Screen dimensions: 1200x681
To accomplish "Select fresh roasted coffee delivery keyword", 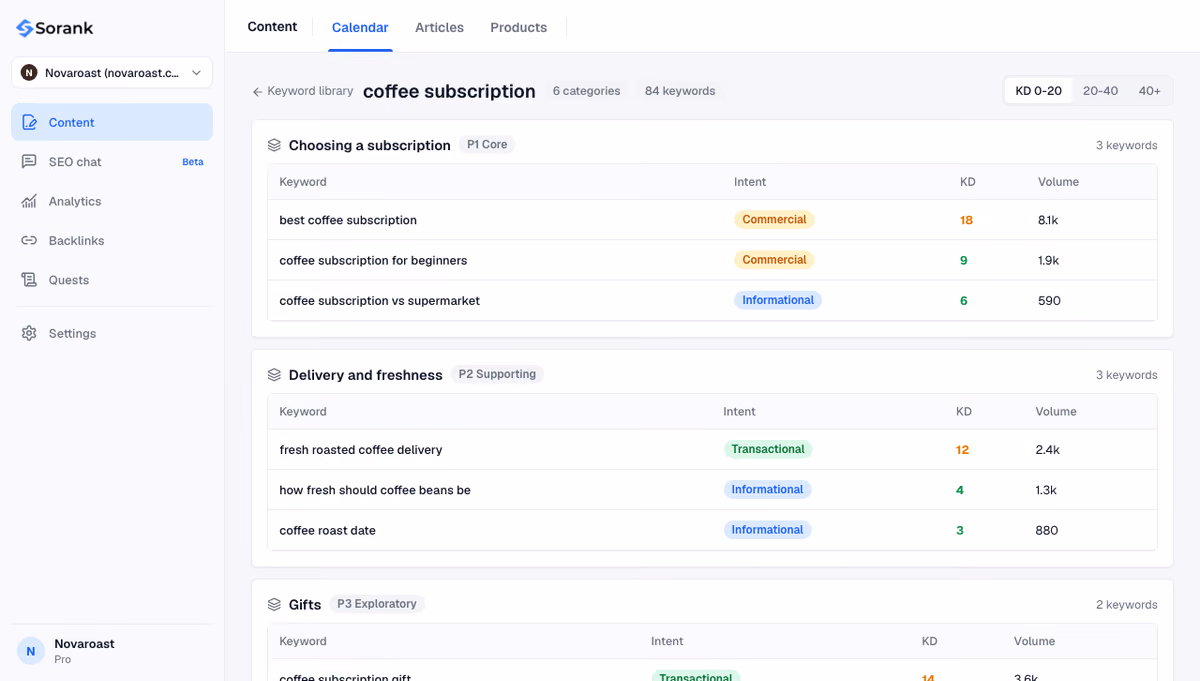I will (x=361, y=450).
